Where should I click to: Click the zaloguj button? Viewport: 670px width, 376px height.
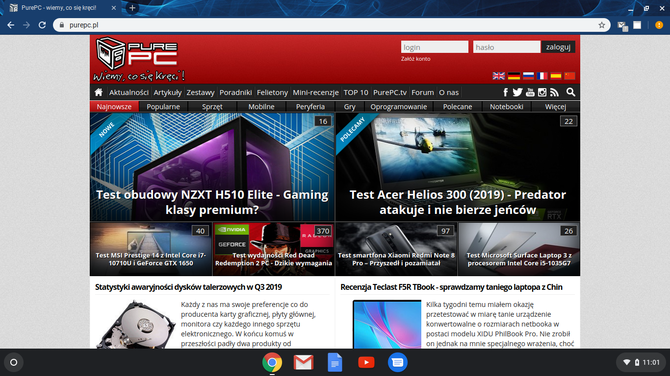pos(558,47)
